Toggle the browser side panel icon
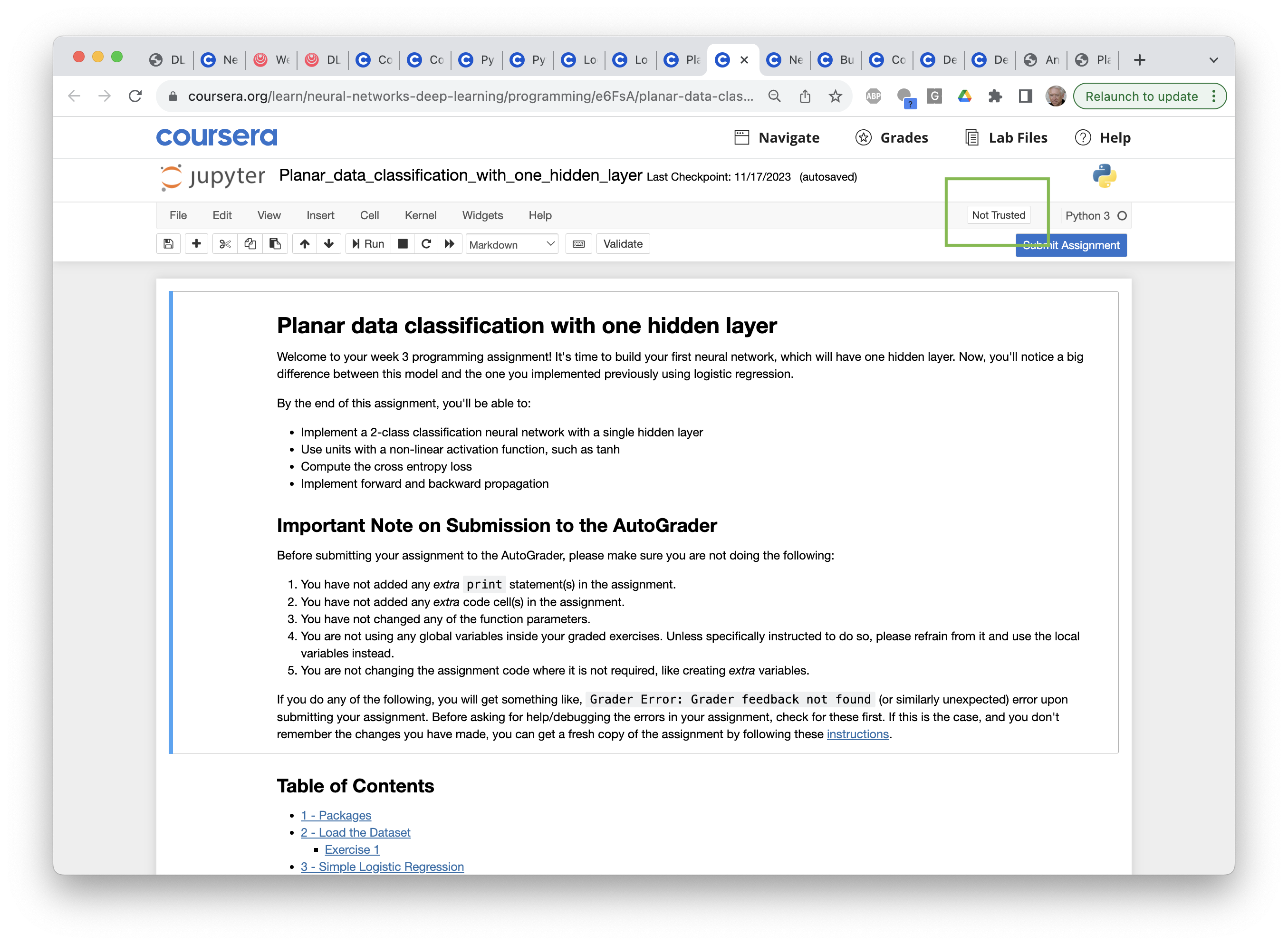This screenshot has height=945, width=1288. 1025,96
